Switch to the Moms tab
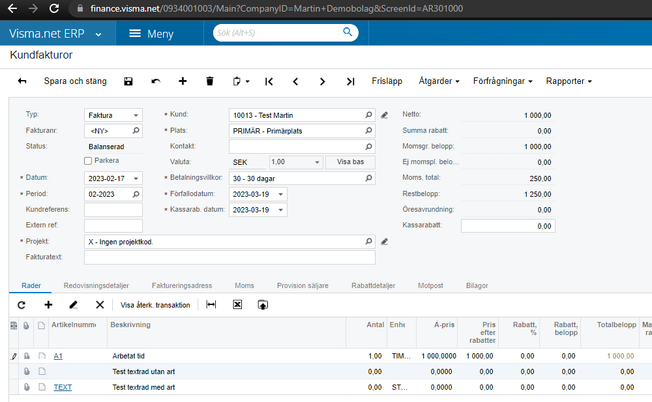 (244, 285)
